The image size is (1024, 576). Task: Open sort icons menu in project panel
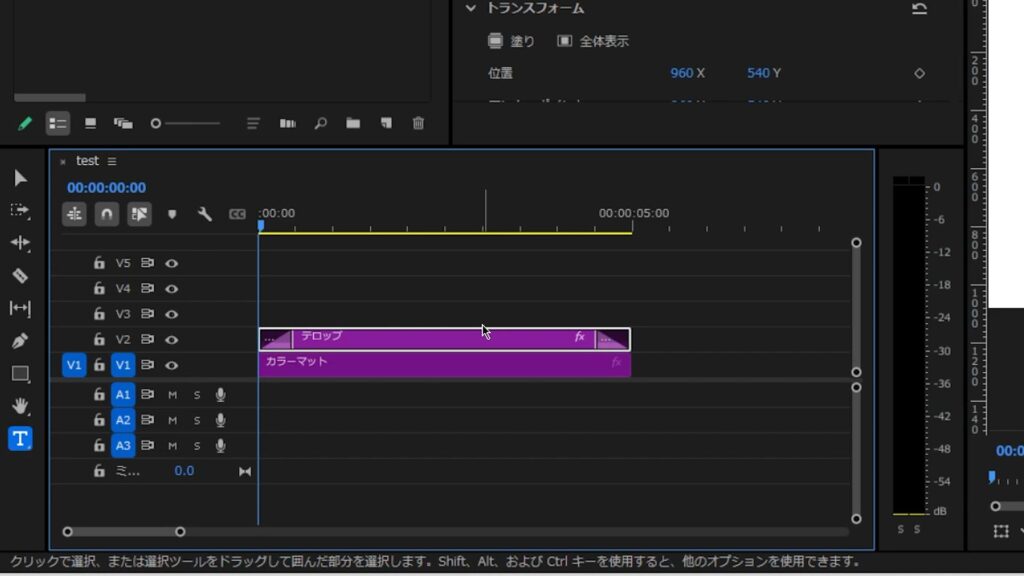[253, 123]
